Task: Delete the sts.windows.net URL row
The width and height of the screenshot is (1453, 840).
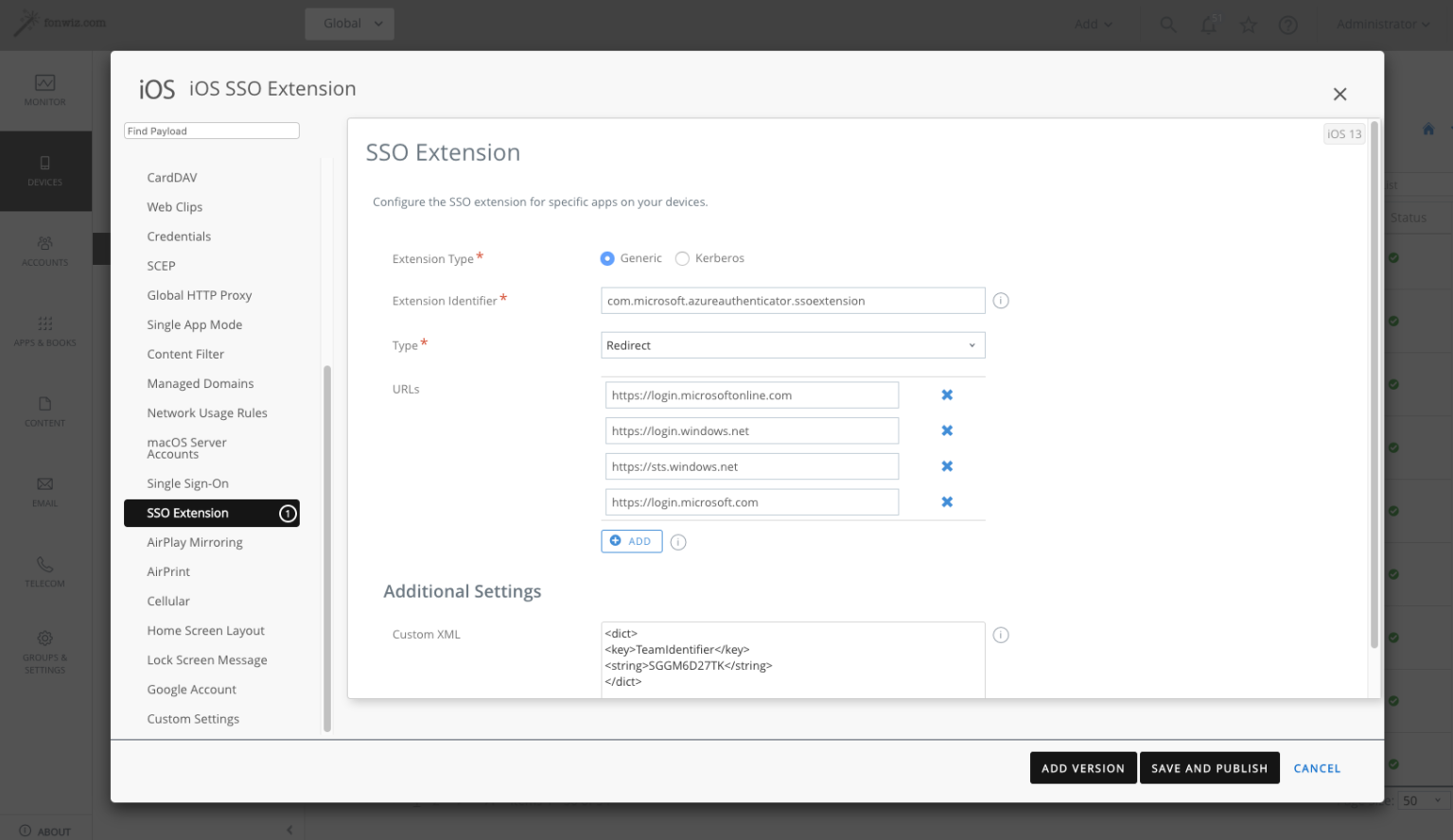Action: (x=947, y=466)
